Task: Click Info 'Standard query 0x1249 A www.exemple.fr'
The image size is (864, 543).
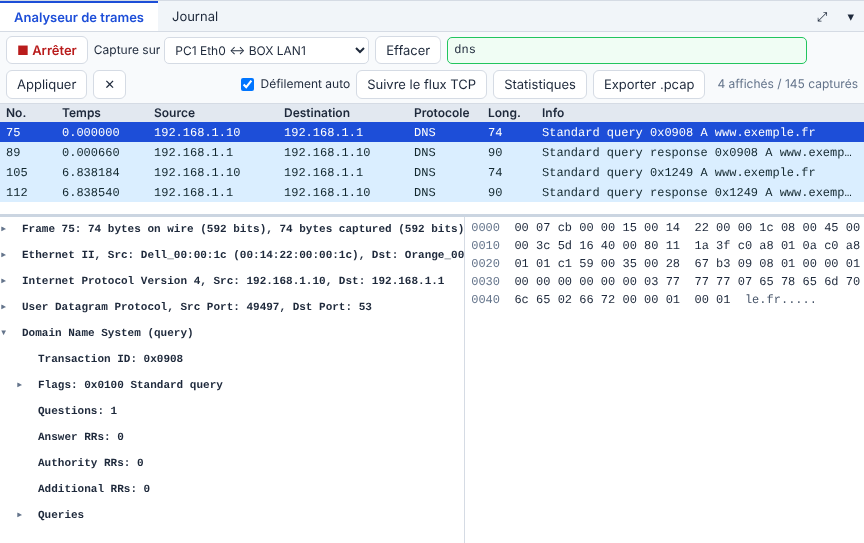Action: click(x=678, y=172)
